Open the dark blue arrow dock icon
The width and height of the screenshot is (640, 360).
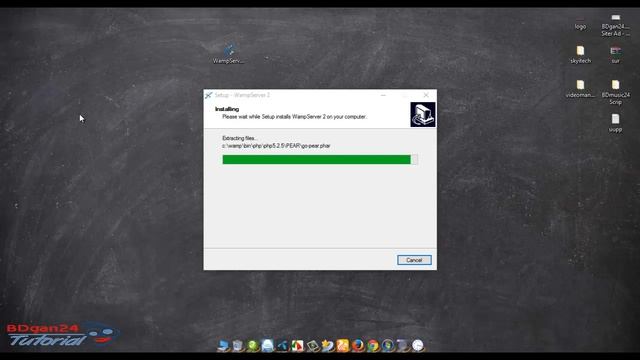pyautogui.click(x=282, y=345)
